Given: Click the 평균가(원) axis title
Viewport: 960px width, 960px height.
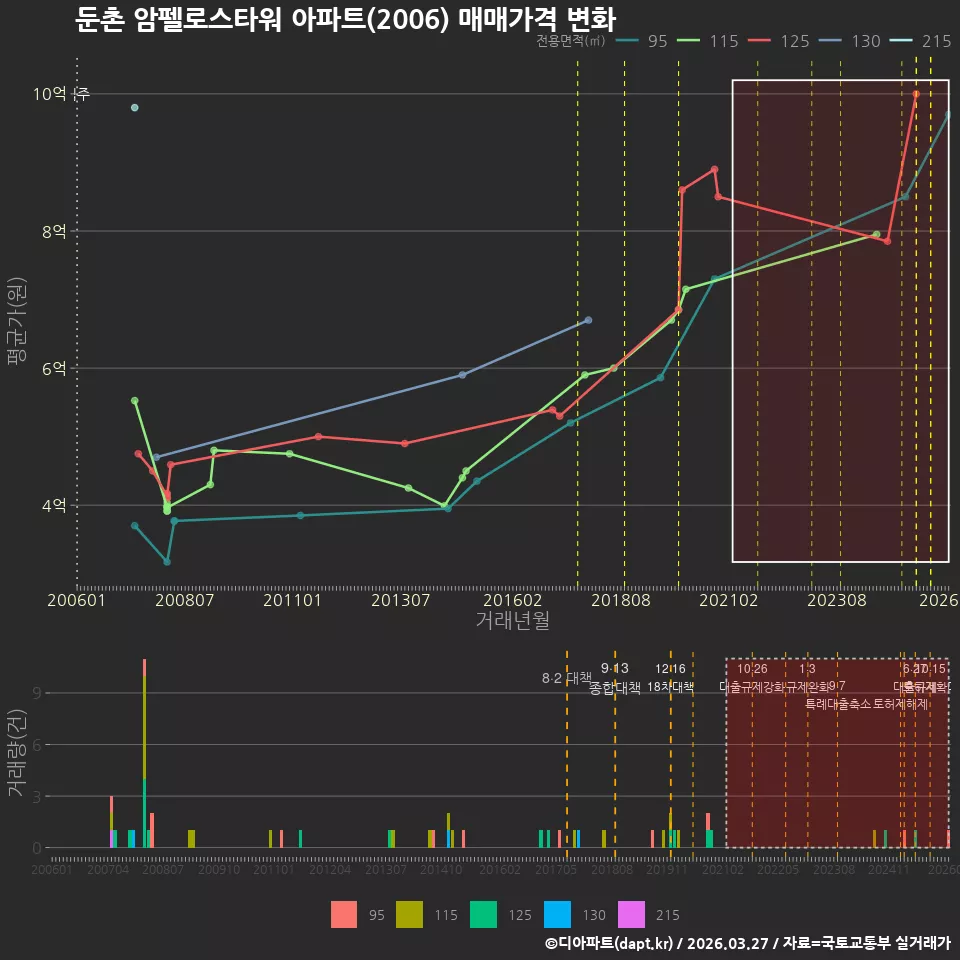Looking at the screenshot, I should click(x=17, y=321).
